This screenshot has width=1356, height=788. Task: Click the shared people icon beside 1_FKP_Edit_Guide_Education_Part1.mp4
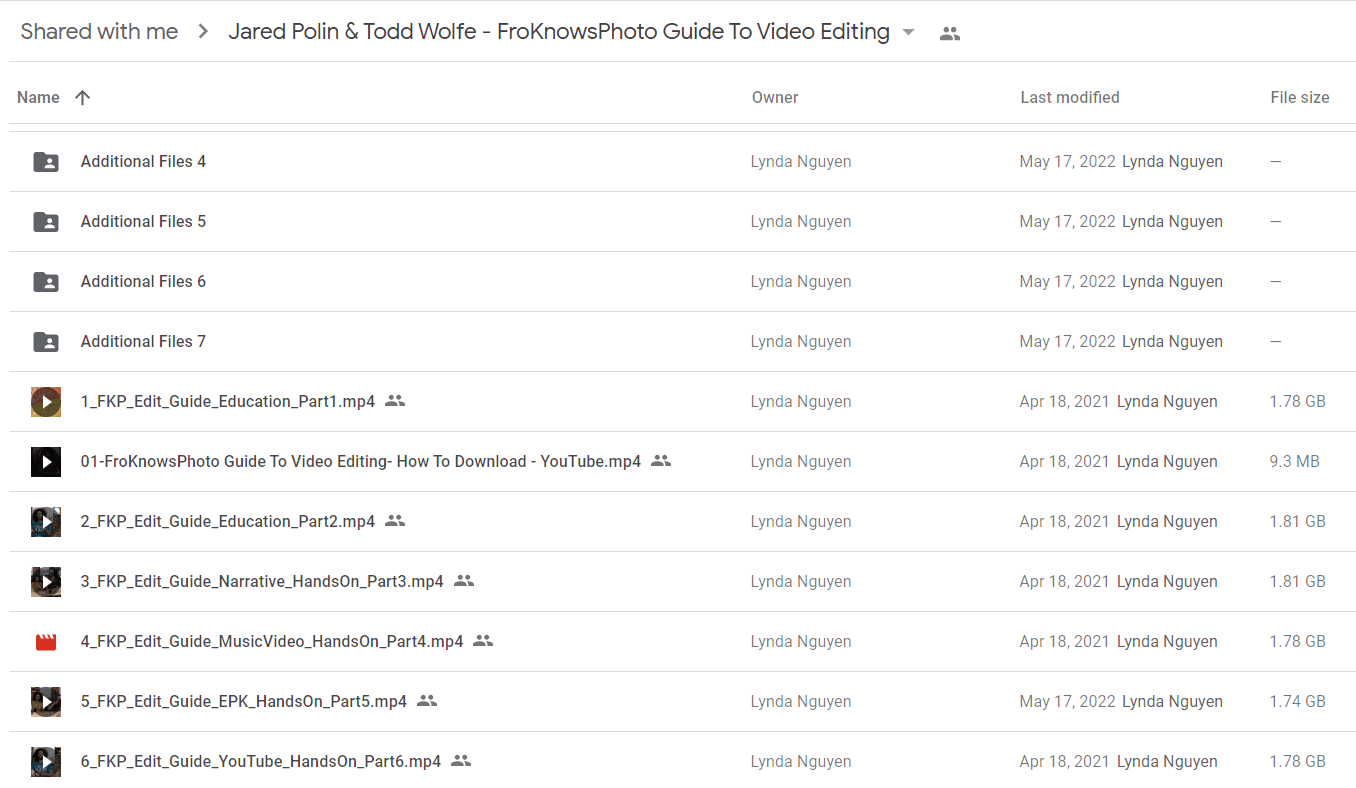(x=395, y=401)
